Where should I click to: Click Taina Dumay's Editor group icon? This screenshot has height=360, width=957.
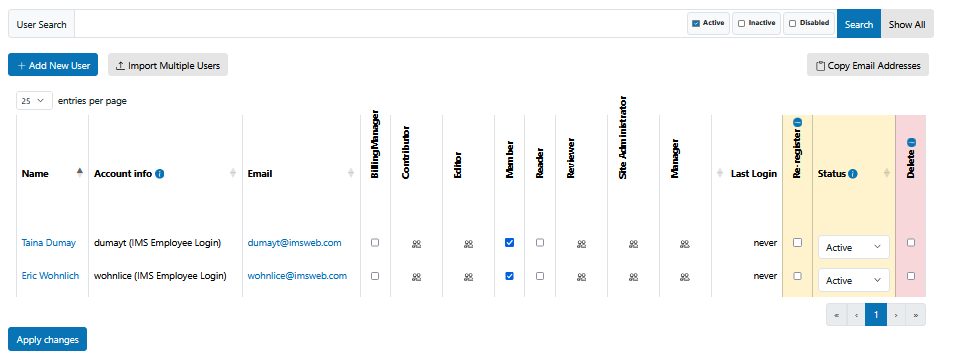469,243
